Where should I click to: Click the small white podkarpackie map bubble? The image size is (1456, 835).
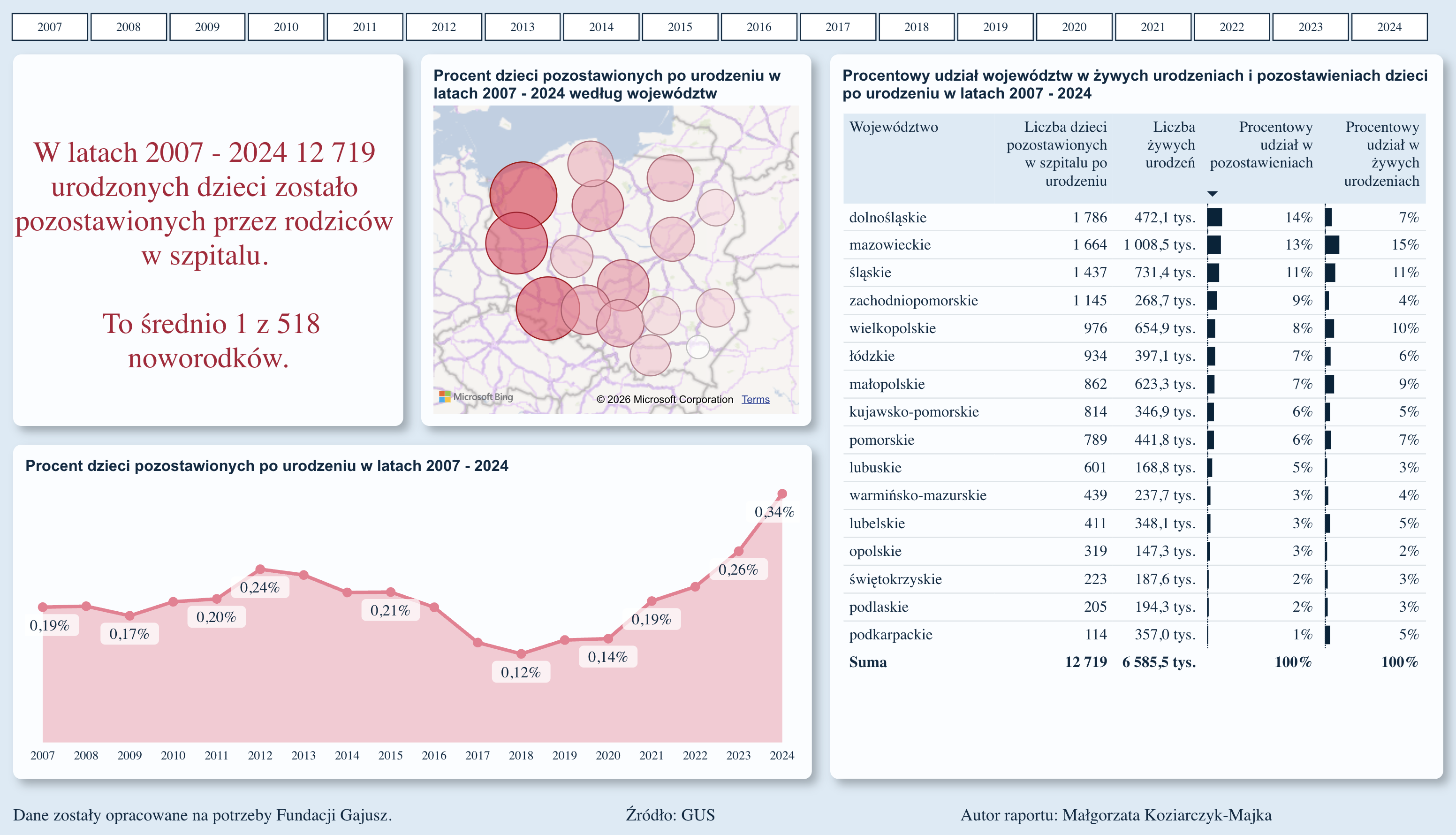[x=698, y=347]
